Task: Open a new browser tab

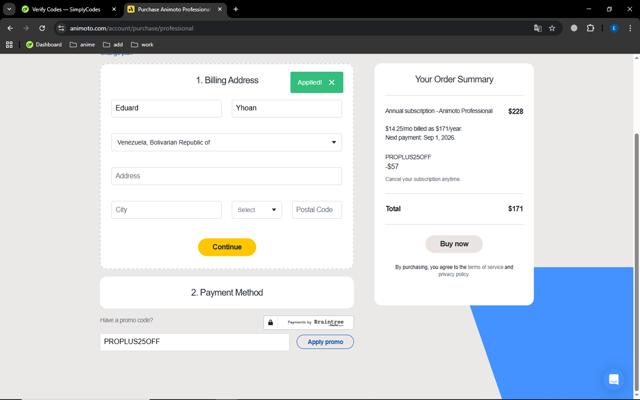Action: [236, 9]
